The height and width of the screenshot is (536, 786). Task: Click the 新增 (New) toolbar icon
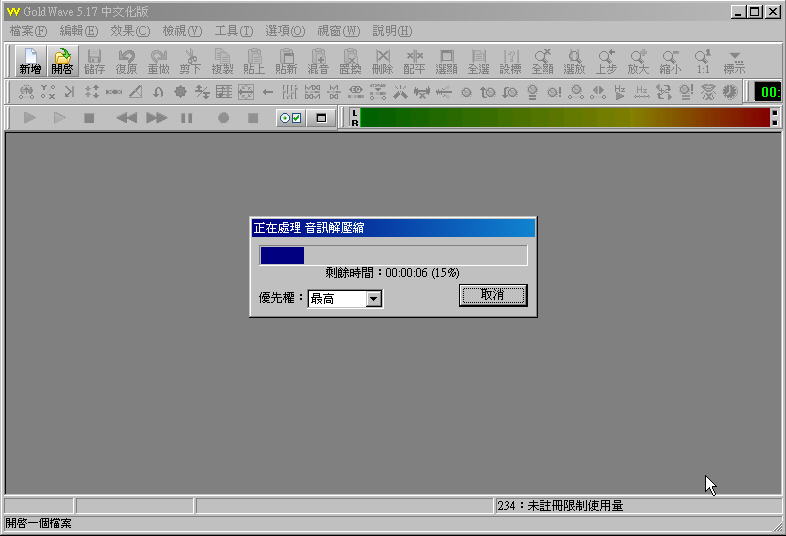click(x=30, y=62)
